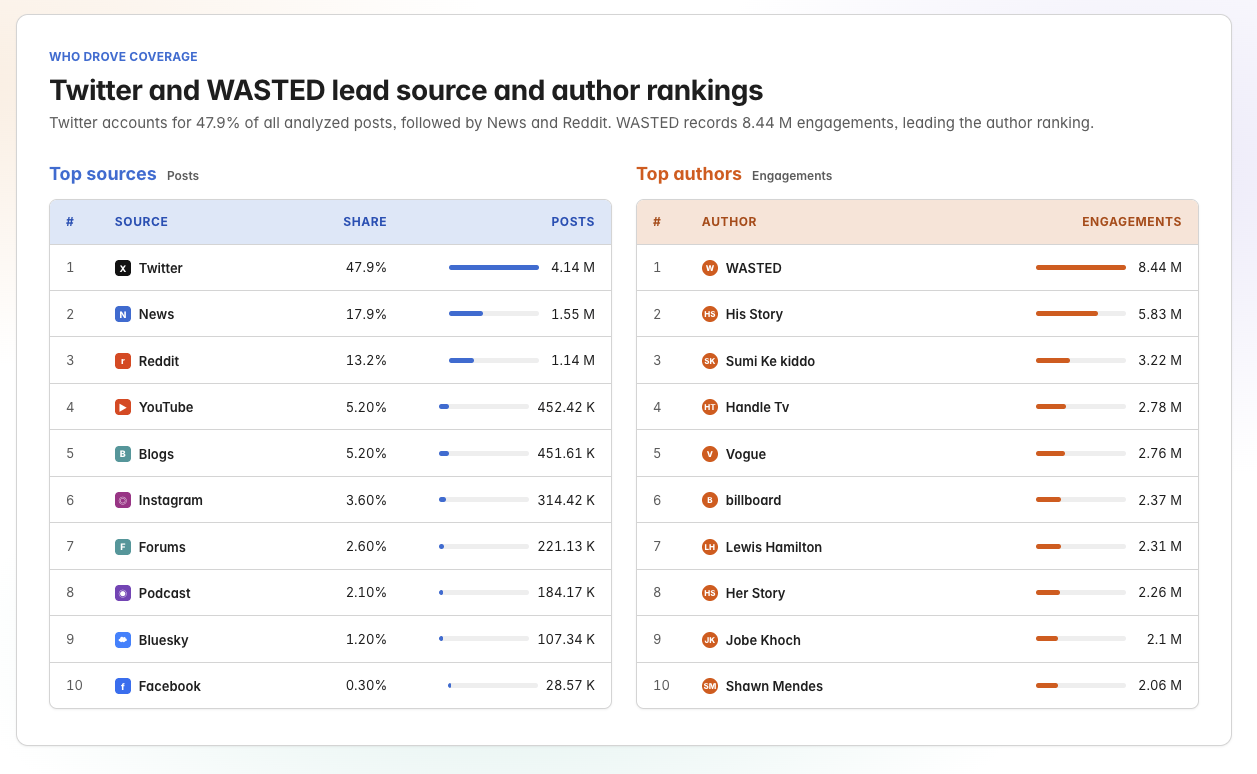This screenshot has height=774, width=1257.
Task: Select the Sumi Ke kiddo author name
Action: point(770,361)
